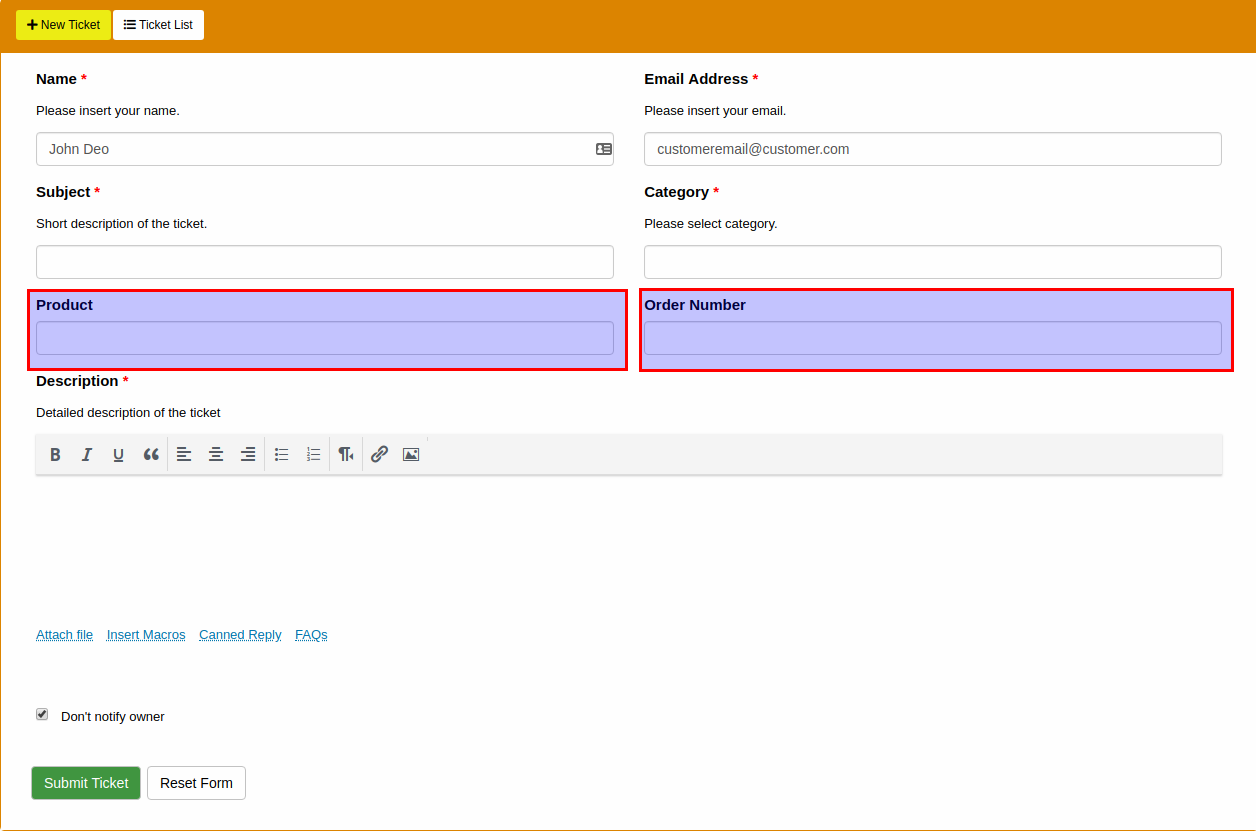Create a numbered list in the editor
This screenshot has width=1256, height=831.
(313, 454)
